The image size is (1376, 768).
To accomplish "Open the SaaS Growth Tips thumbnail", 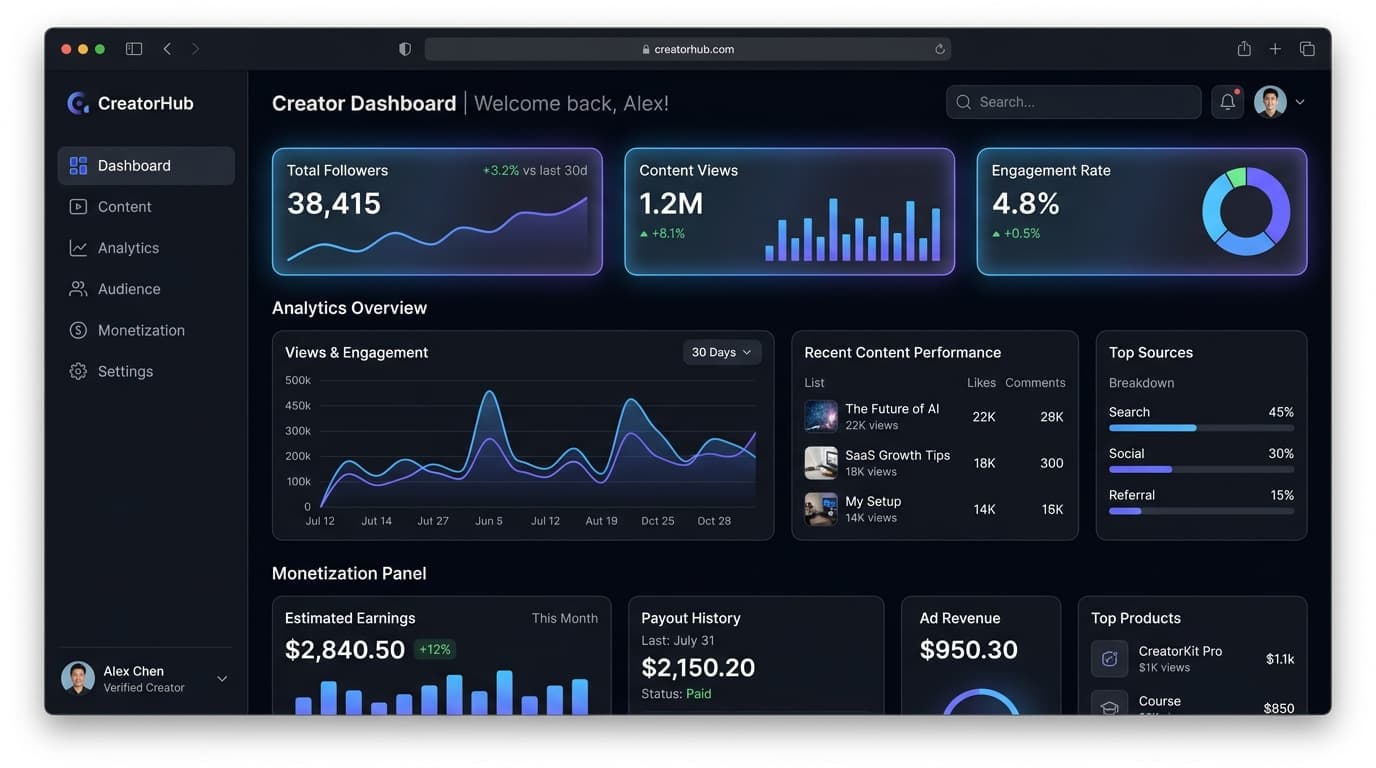I will [821, 463].
